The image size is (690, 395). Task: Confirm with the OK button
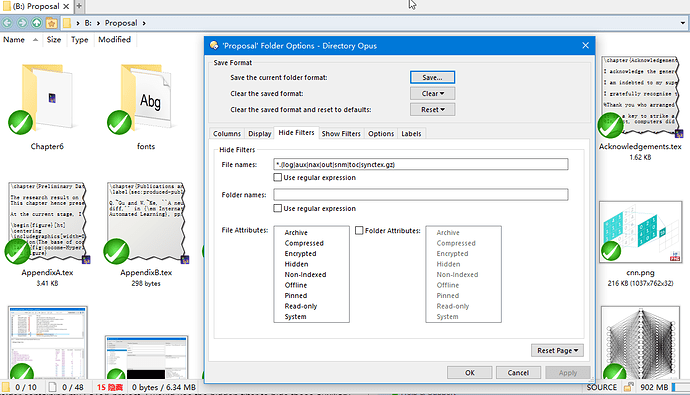[470, 373]
